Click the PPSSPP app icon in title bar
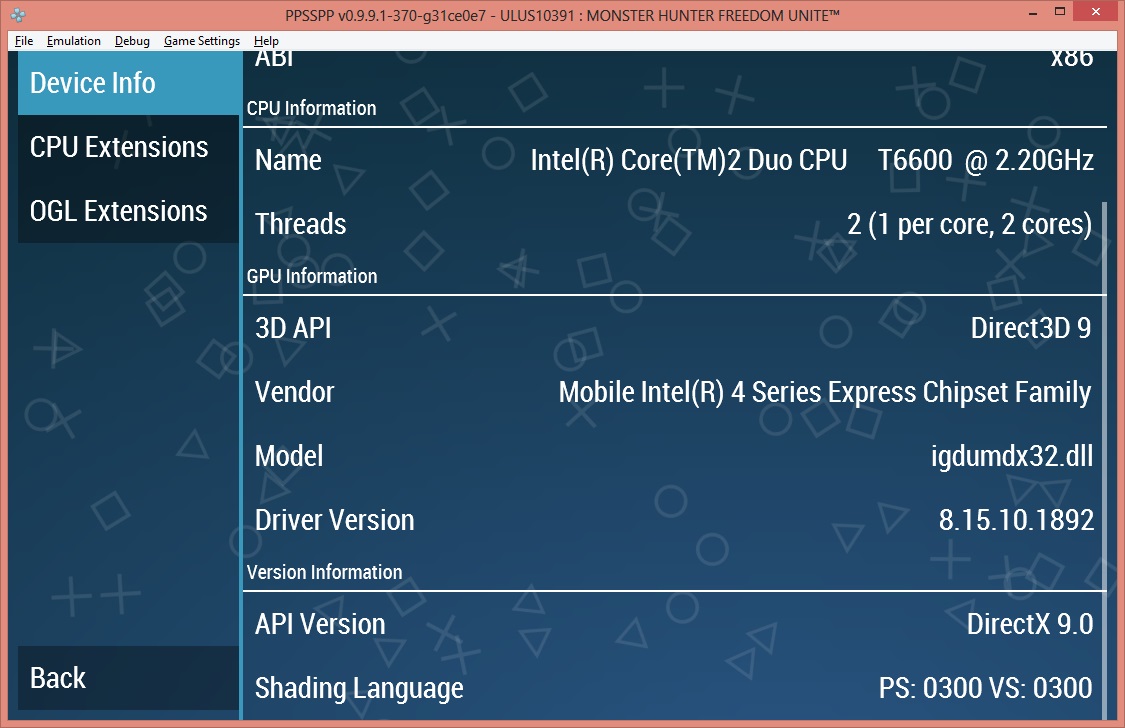The height and width of the screenshot is (728, 1125). [x=17, y=14]
